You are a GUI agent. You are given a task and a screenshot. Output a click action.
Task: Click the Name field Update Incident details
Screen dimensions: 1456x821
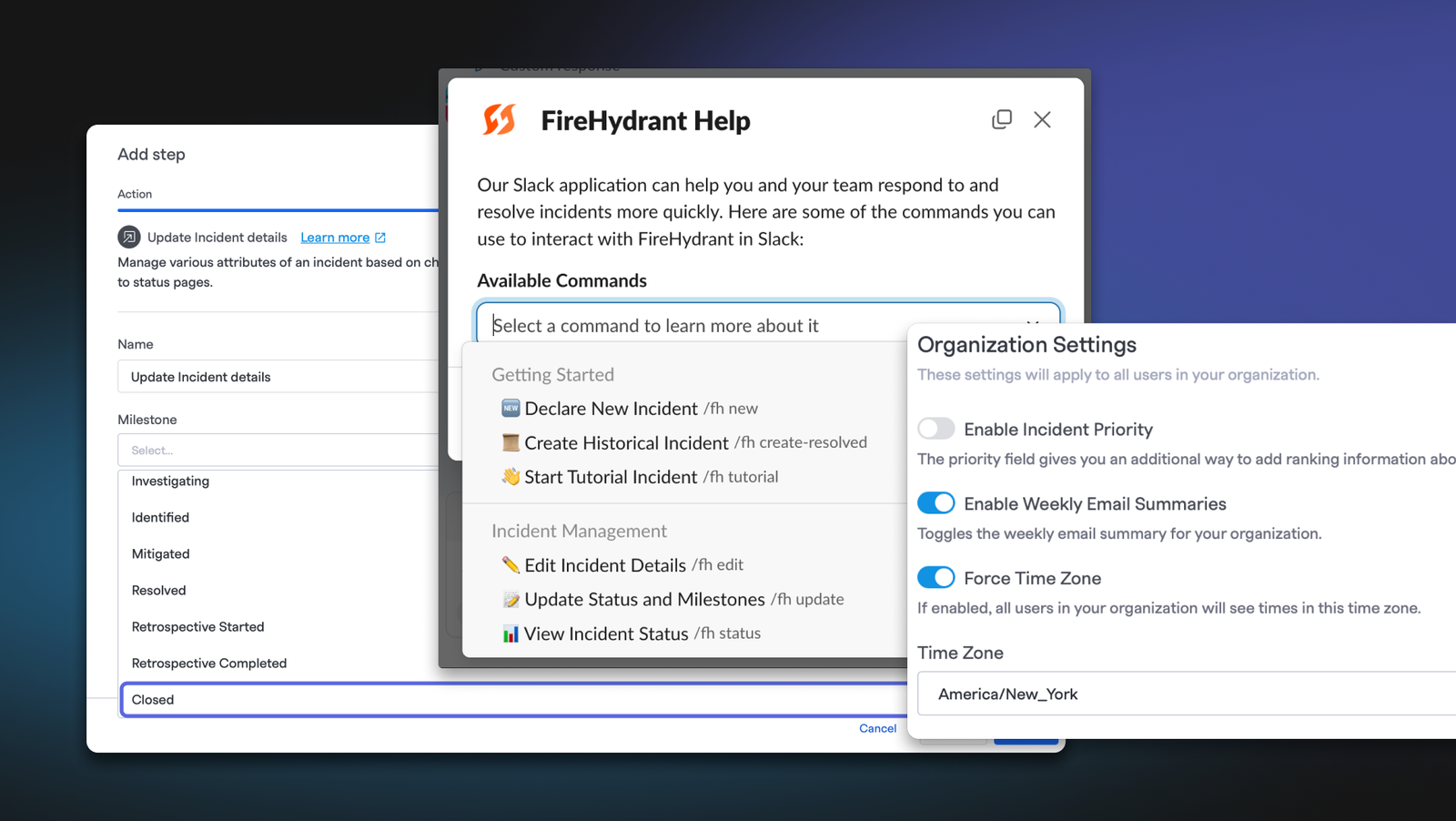click(x=278, y=377)
